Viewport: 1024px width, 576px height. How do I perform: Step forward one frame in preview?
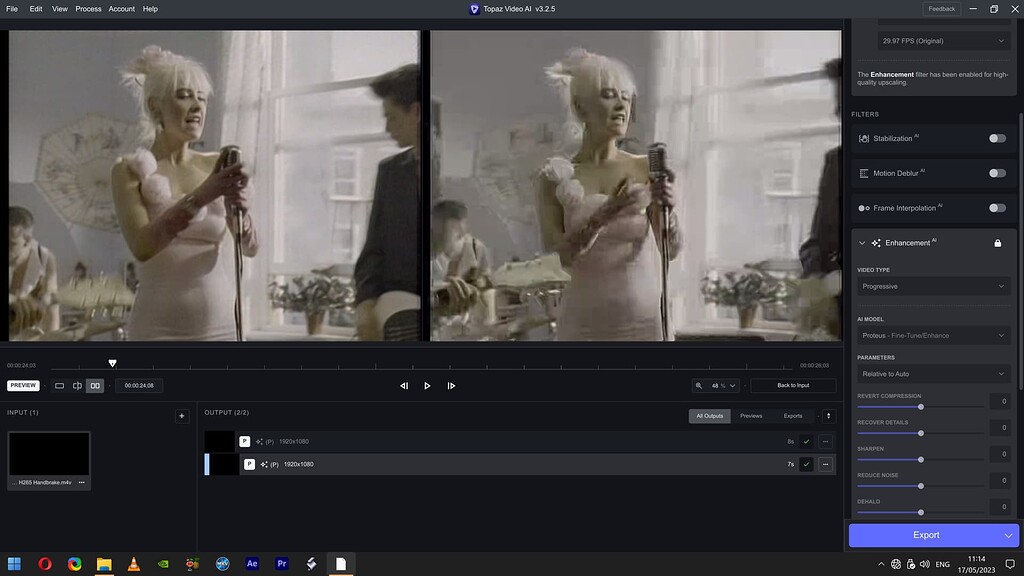coord(451,386)
